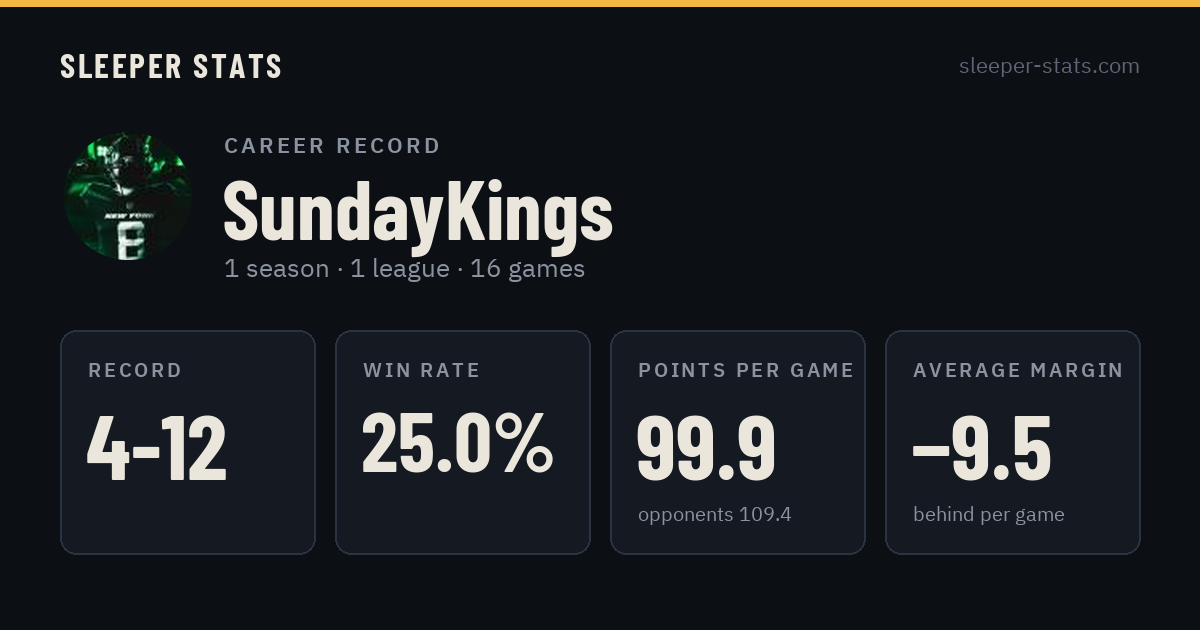Click the RECORD card label
1200x630 pixels.
(135, 371)
